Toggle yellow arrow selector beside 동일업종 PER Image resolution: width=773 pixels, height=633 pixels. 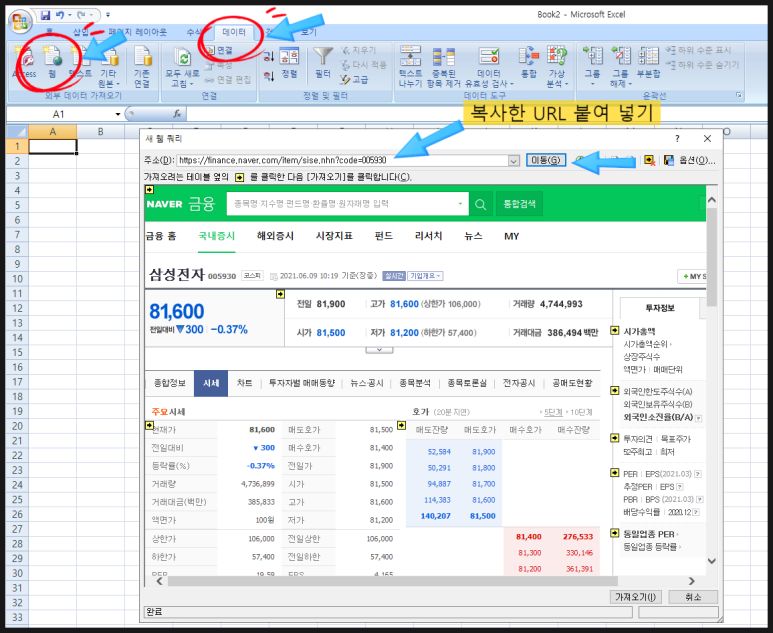(x=614, y=533)
